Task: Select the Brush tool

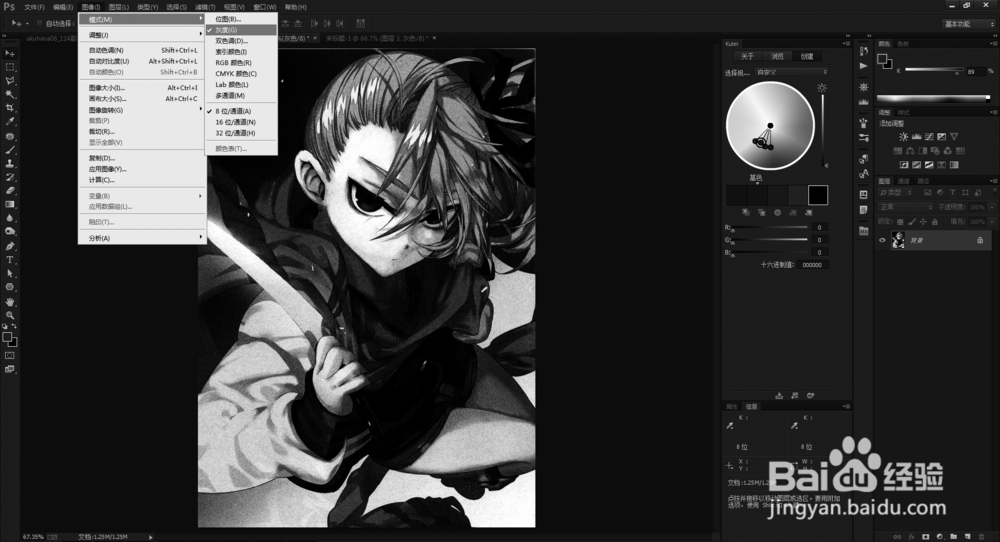Action: point(10,150)
